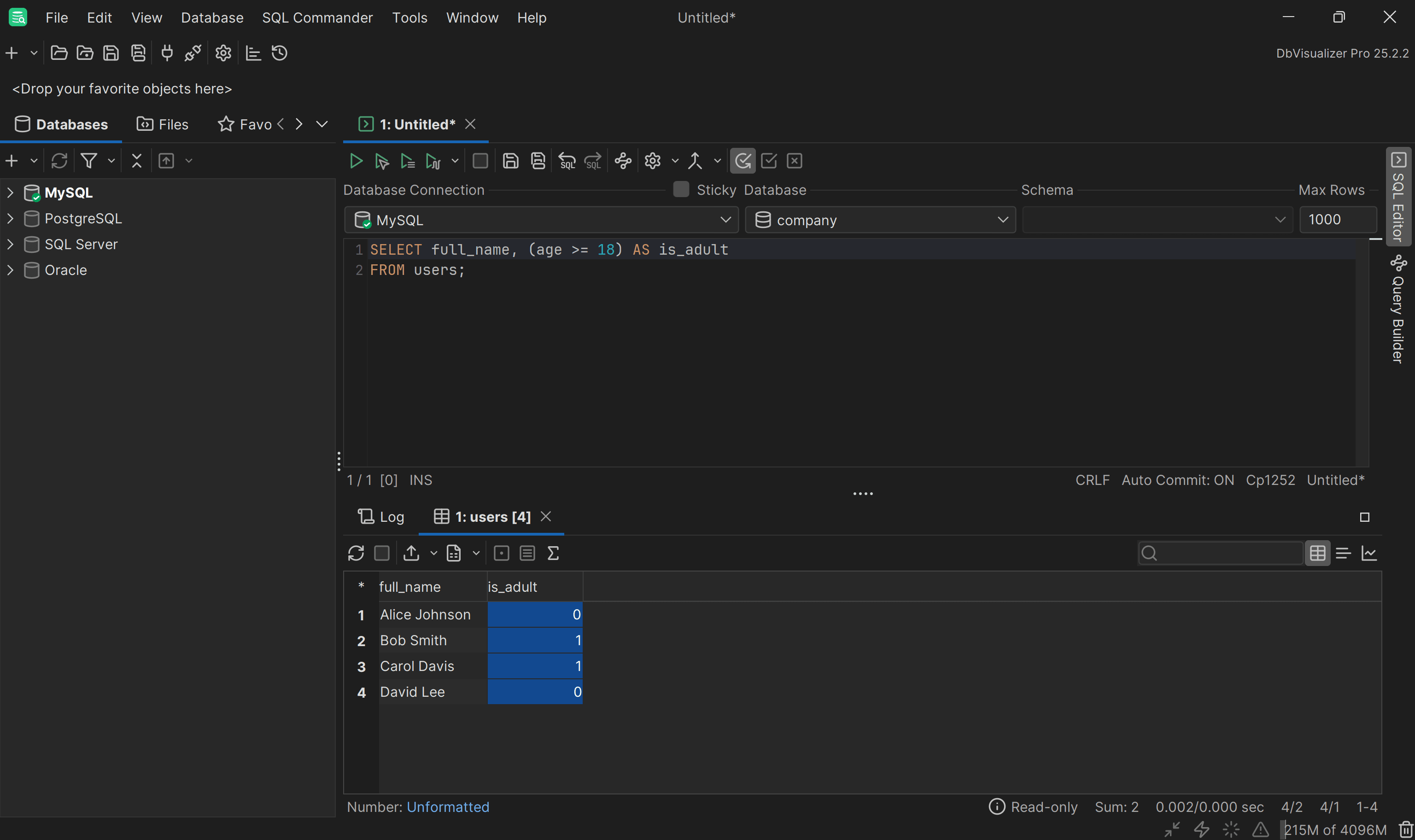1415x840 pixels.
Task: Click the Unformatted number format link
Action: tap(448, 806)
